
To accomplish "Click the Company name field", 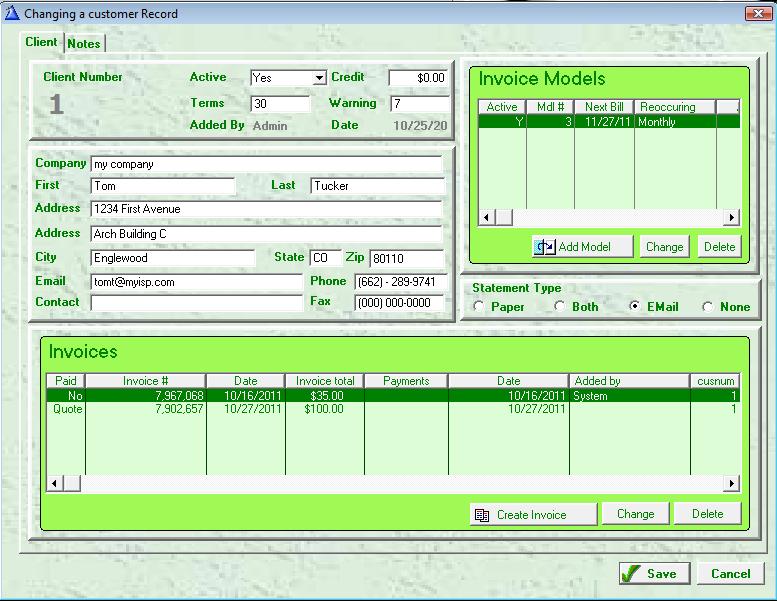I will [x=265, y=164].
